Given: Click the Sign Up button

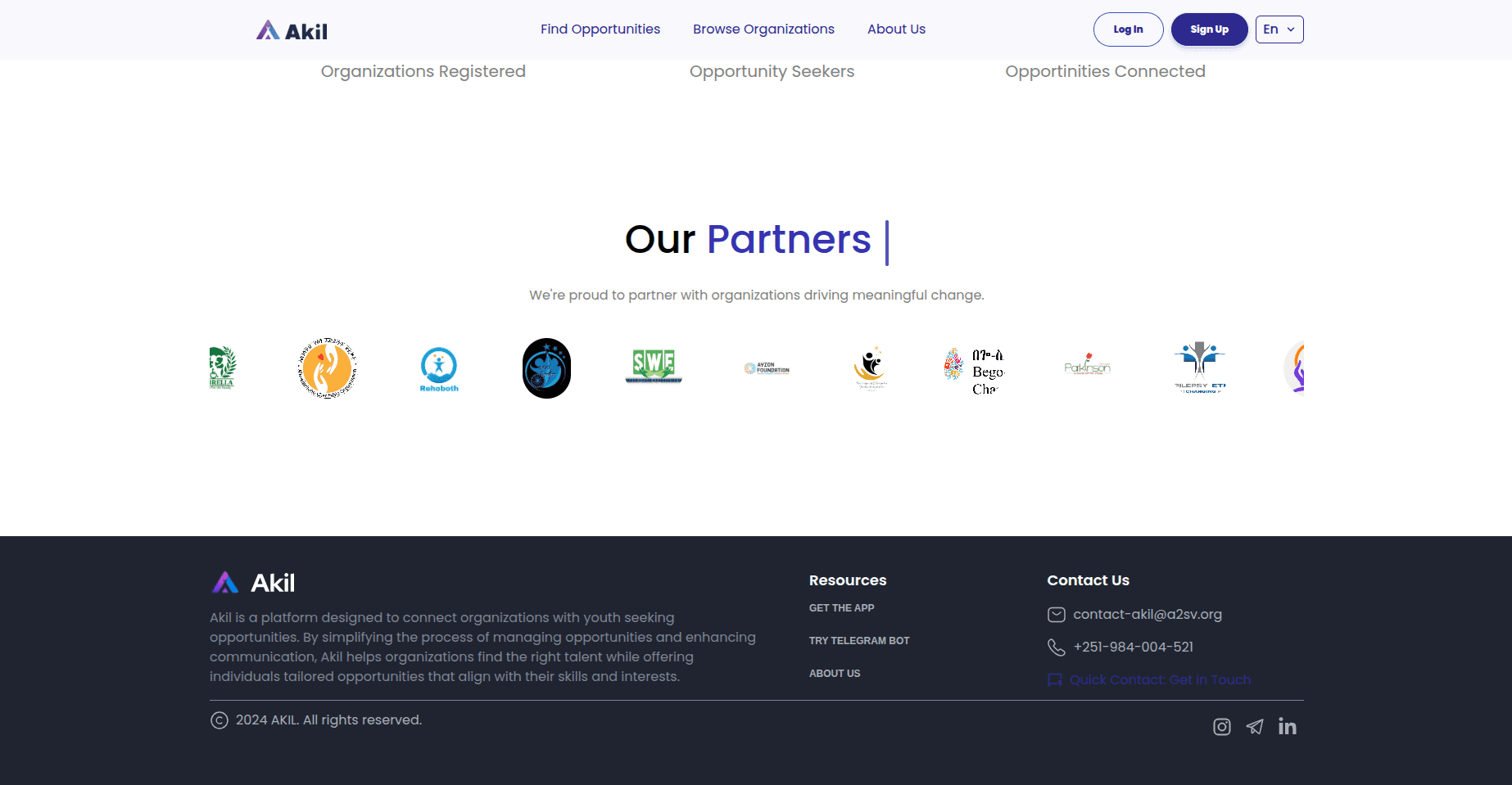Looking at the screenshot, I should tap(1209, 29).
